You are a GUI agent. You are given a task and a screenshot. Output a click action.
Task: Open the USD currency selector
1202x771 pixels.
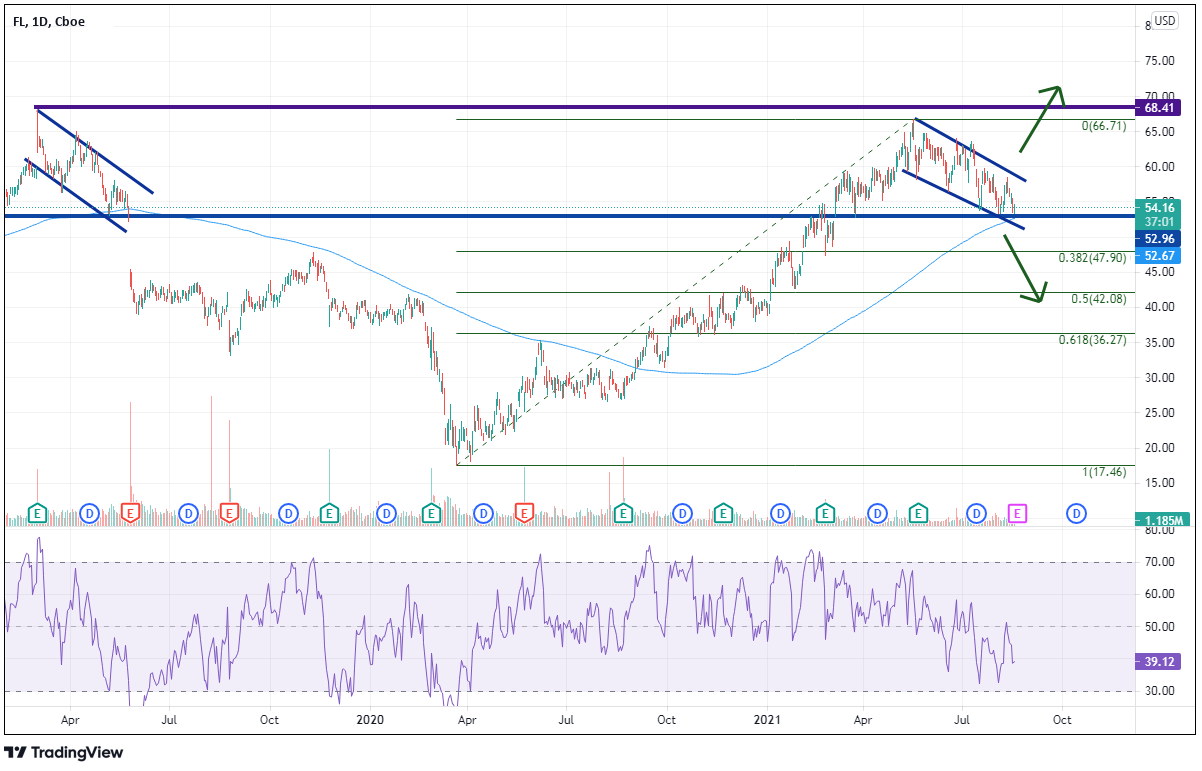1164,20
